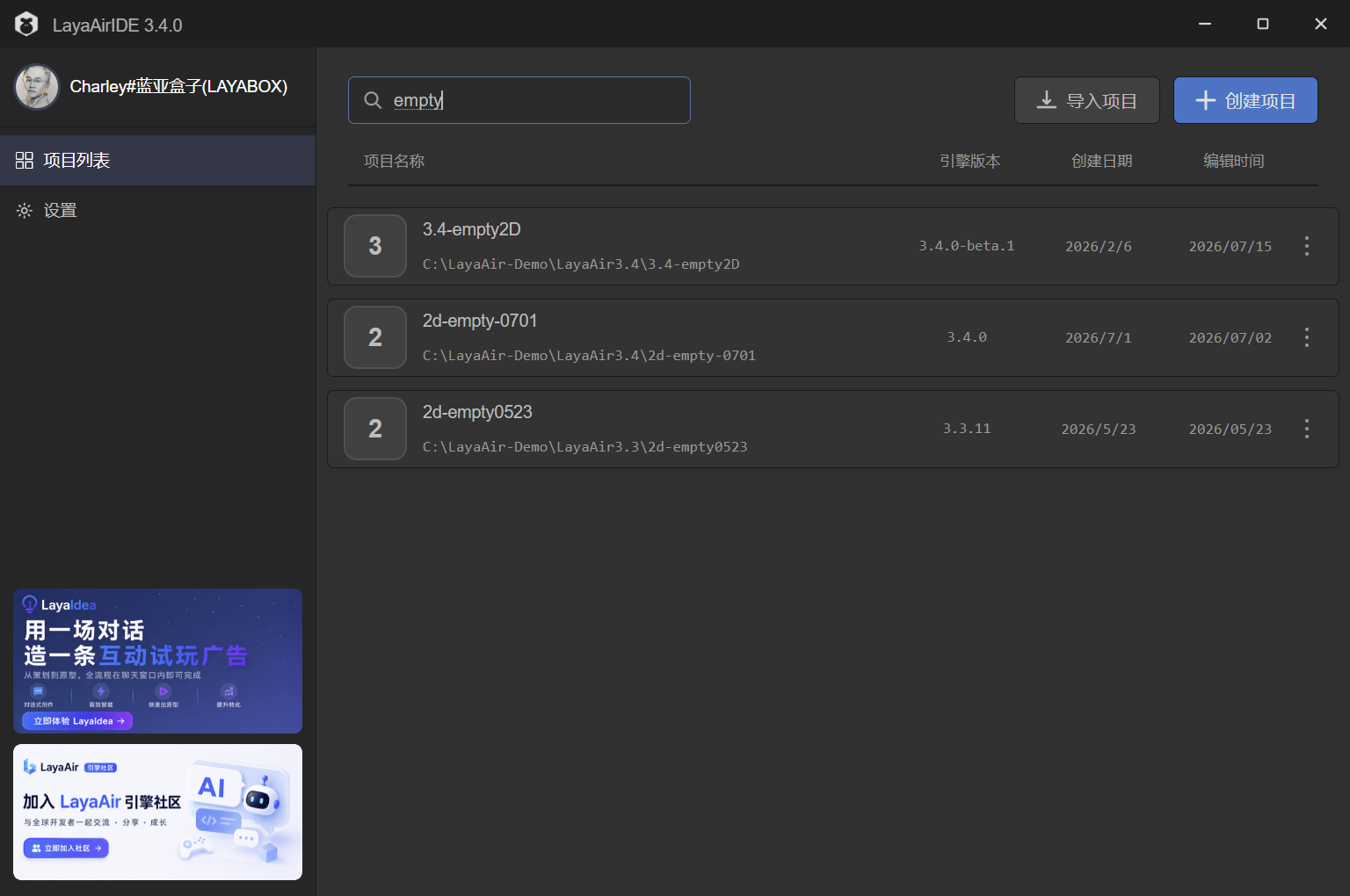Image resolution: width=1350 pixels, height=896 pixels.
Task: Click creation date 2026/2/6
Action: (x=1099, y=247)
